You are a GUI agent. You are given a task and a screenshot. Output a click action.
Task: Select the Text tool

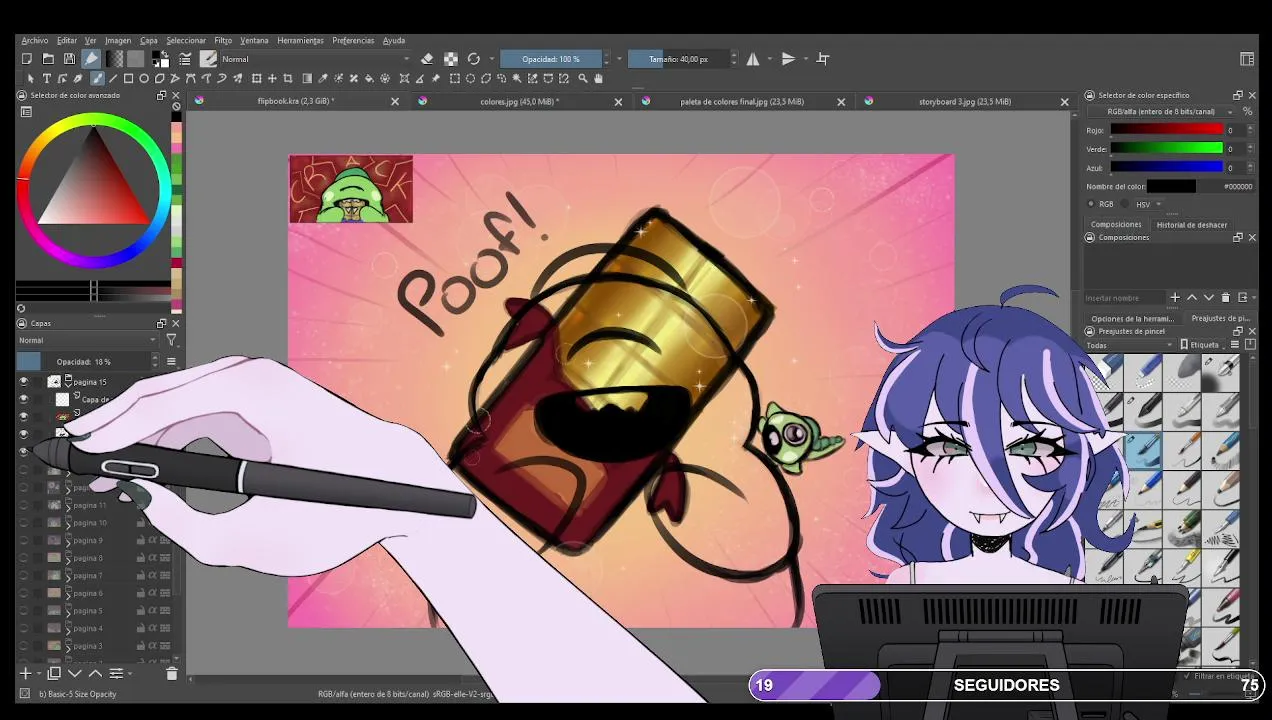(47, 78)
